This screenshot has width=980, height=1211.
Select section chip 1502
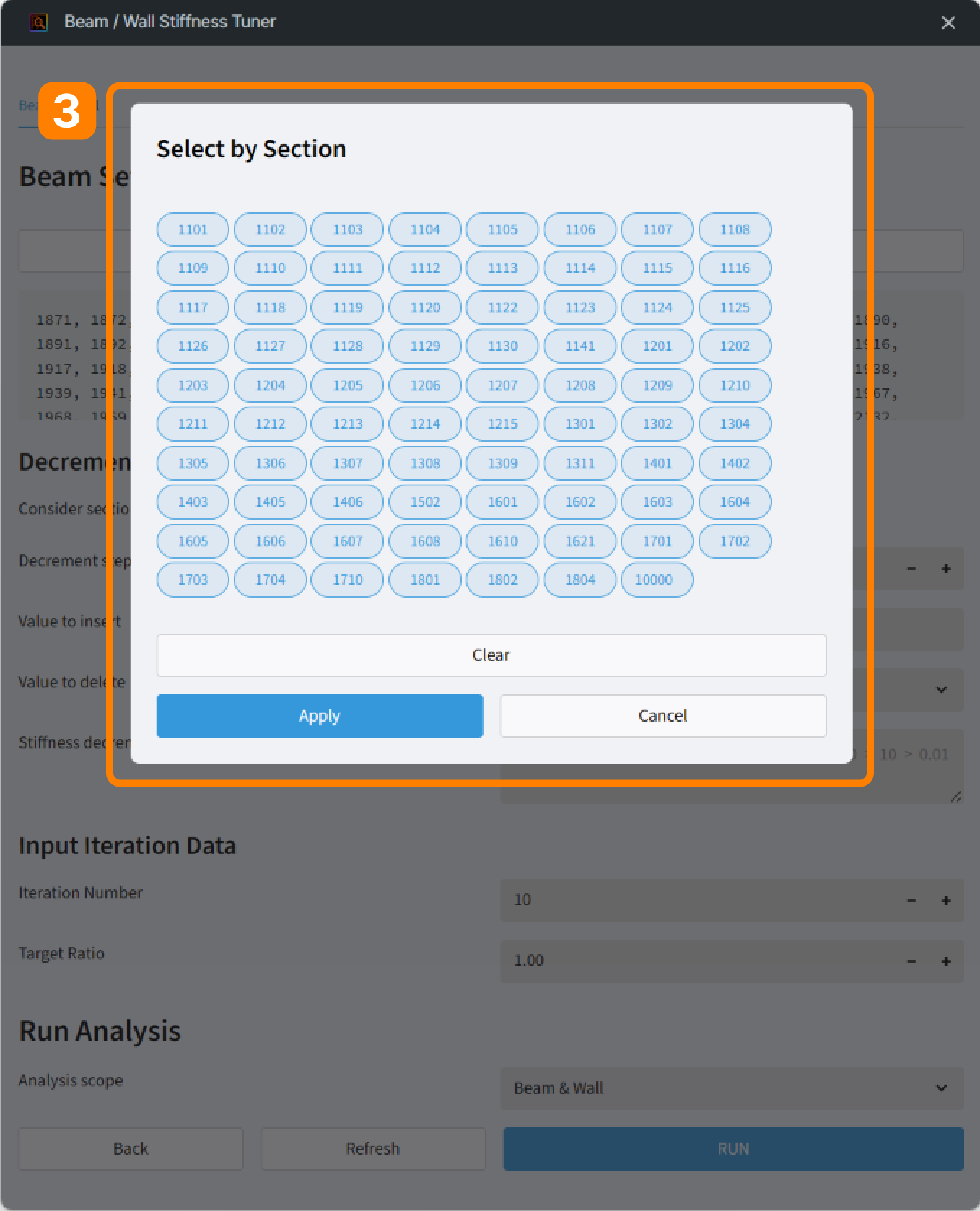pyautogui.click(x=425, y=502)
